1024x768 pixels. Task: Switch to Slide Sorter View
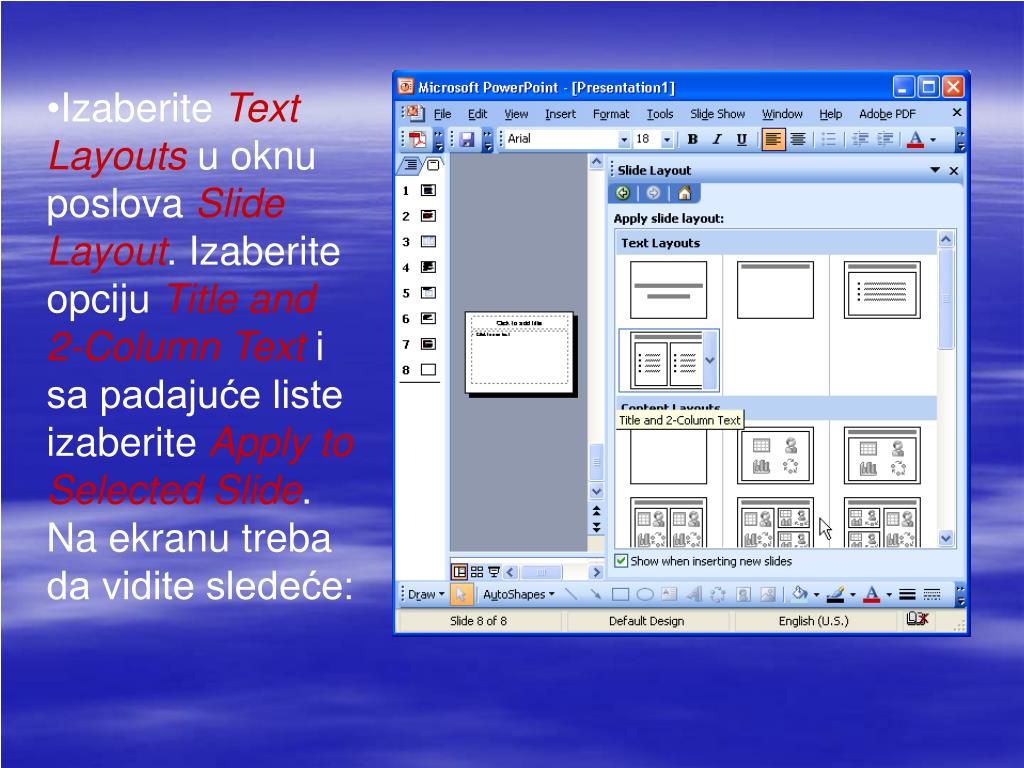click(x=477, y=572)
